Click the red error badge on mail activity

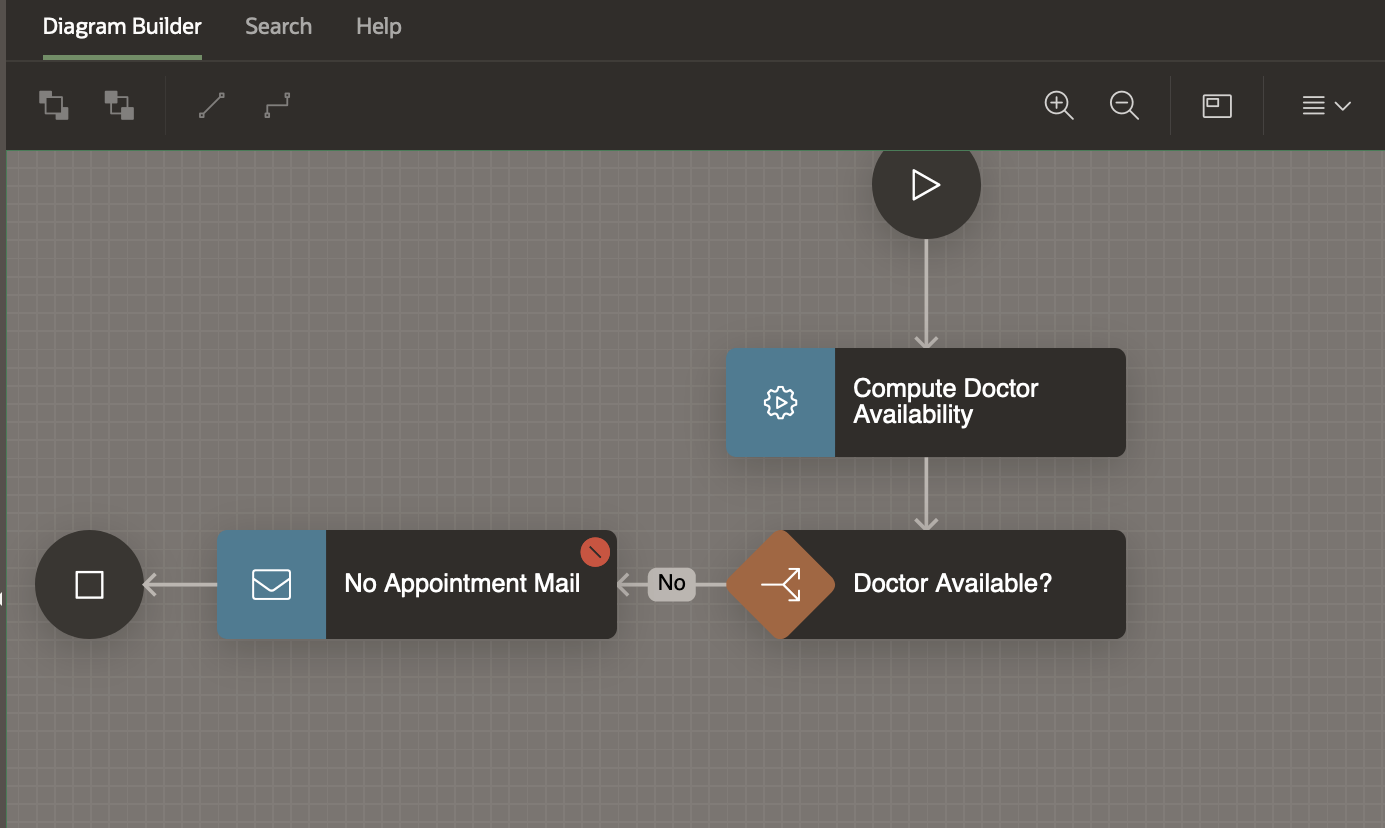point(595,552)
